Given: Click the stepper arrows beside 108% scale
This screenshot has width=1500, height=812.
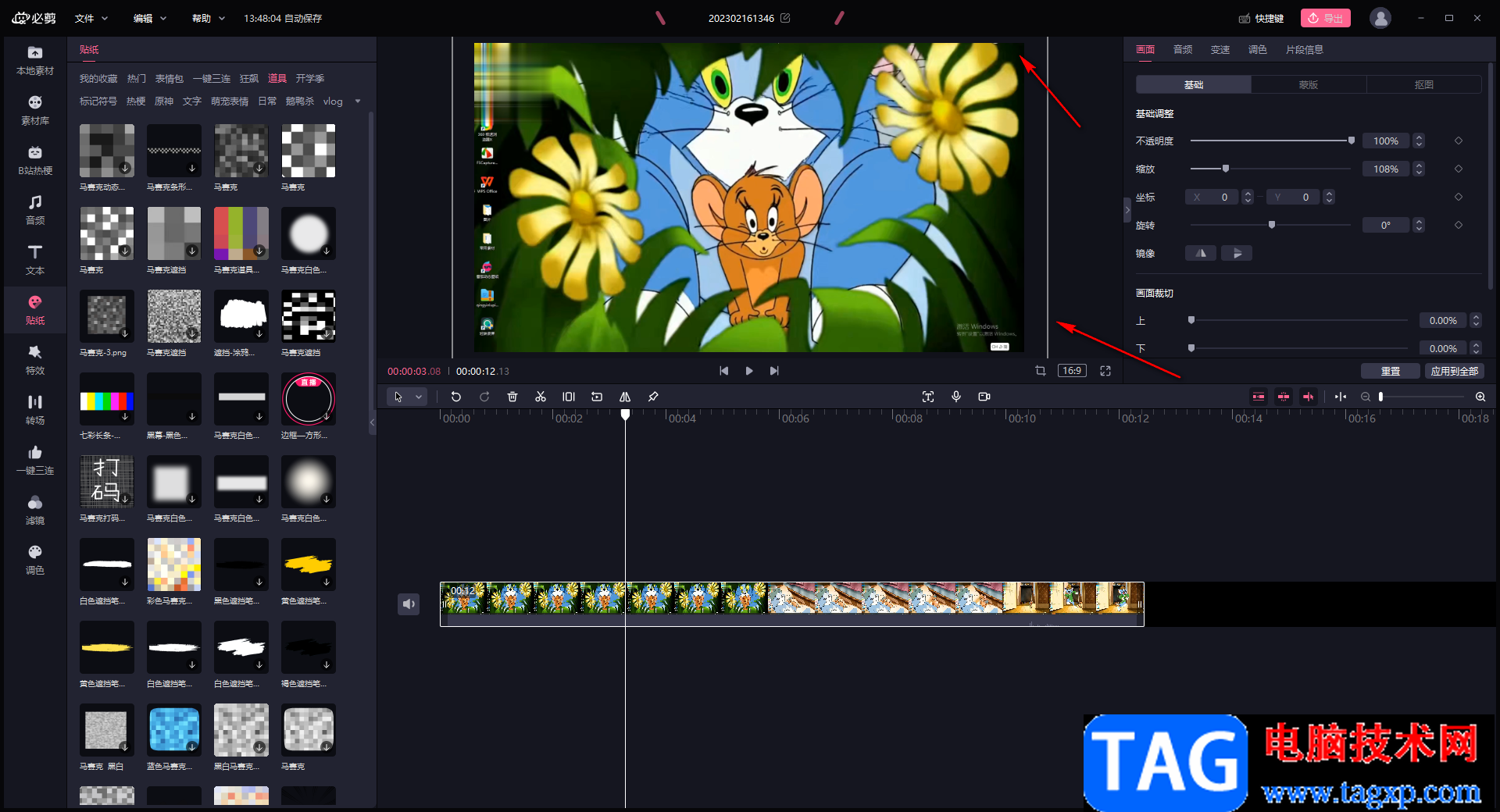Looking at the screenshot, I should click(x=1419, y=169).
